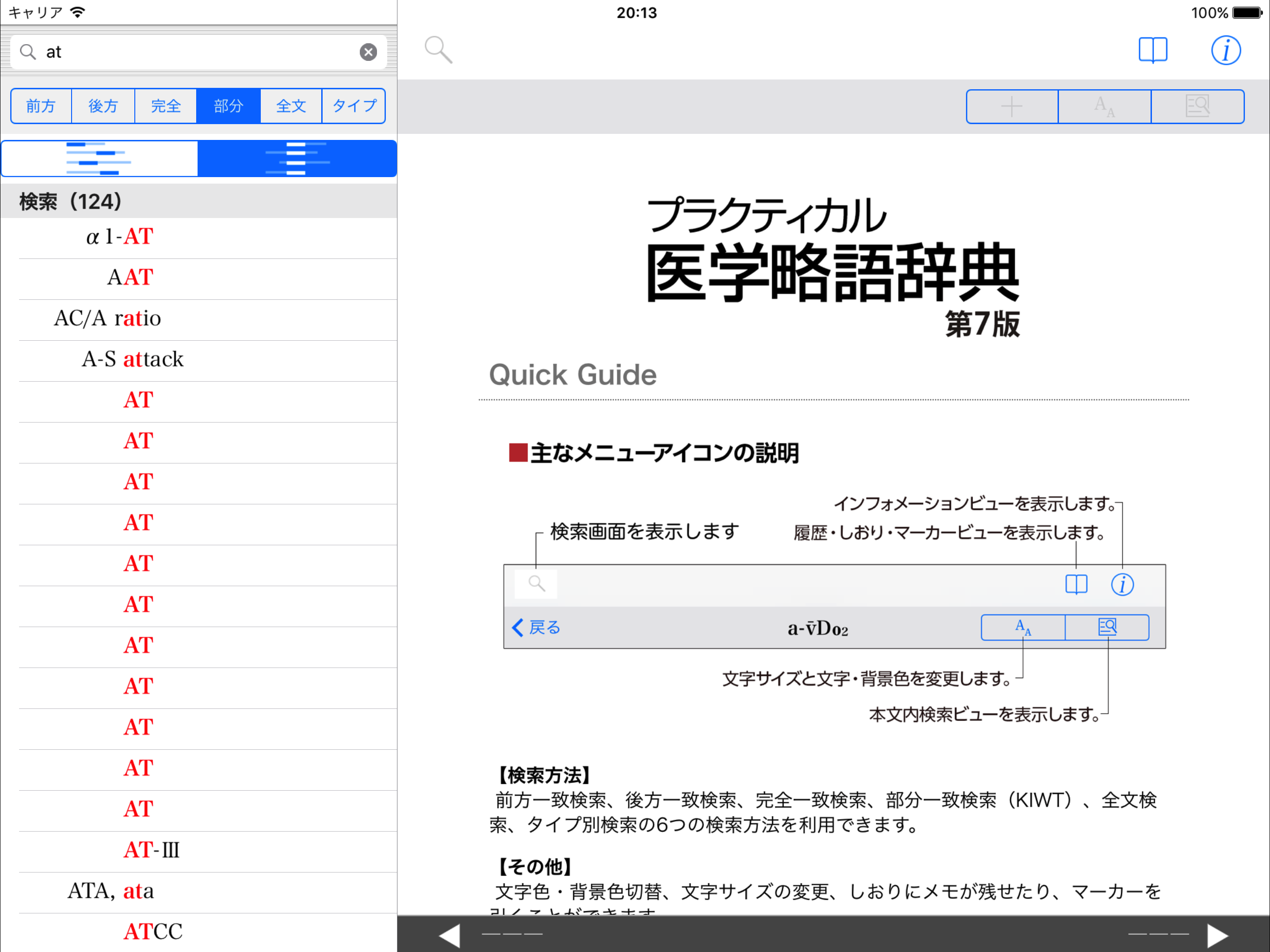
Task: Open the AT-III entry
Action: (x=152, y=850)
